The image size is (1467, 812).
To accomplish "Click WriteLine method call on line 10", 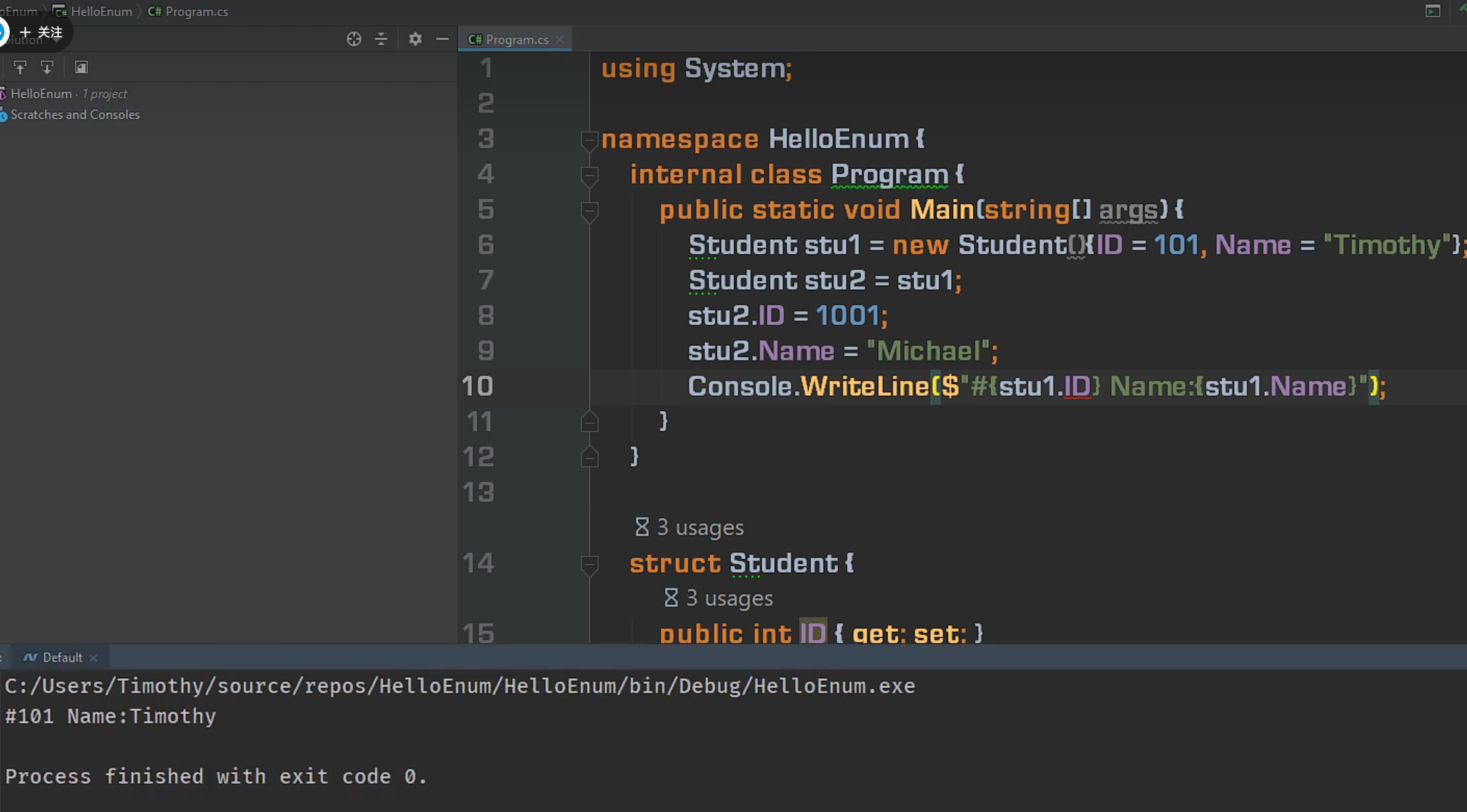I will [864, 386].
